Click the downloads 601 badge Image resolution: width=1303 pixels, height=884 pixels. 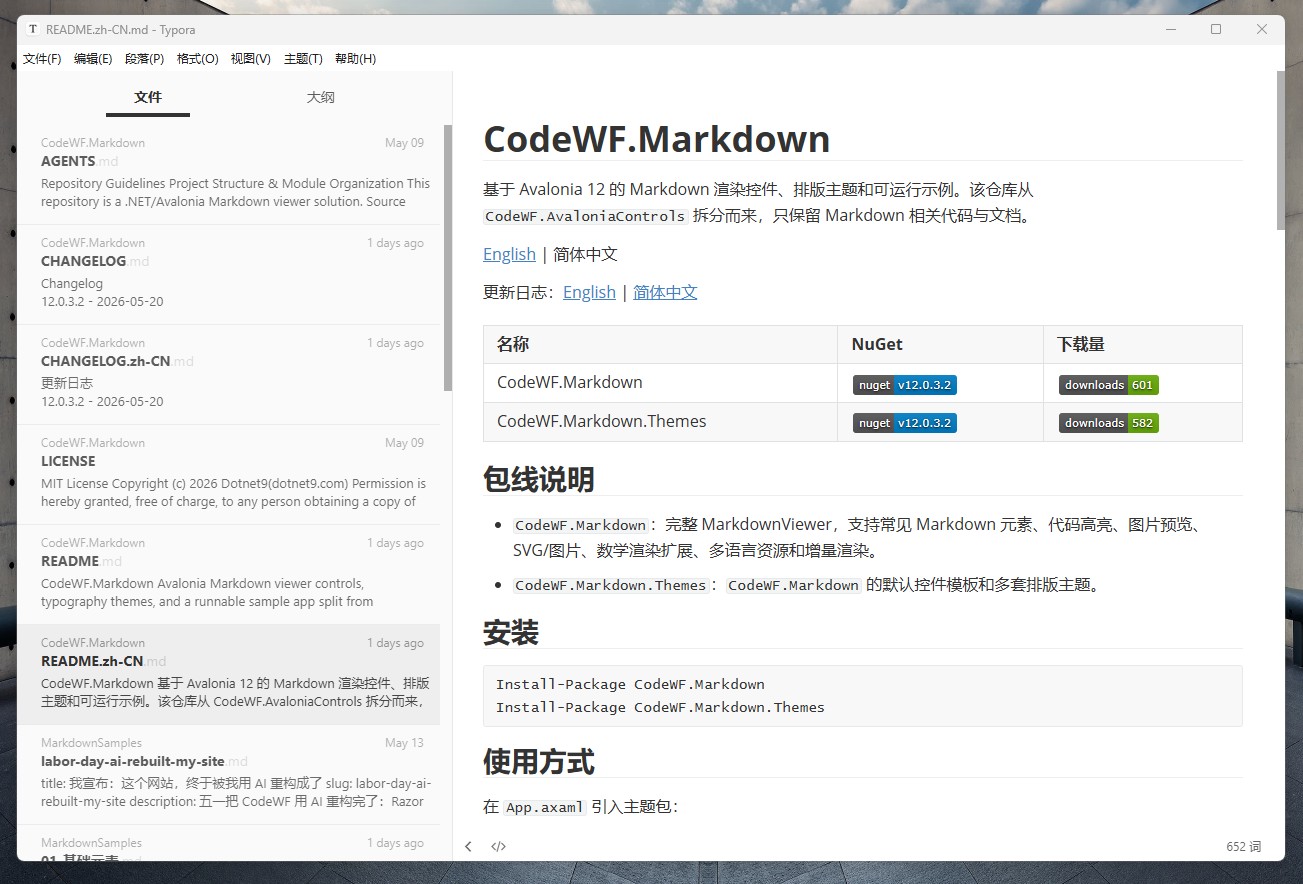(1109, 385)
